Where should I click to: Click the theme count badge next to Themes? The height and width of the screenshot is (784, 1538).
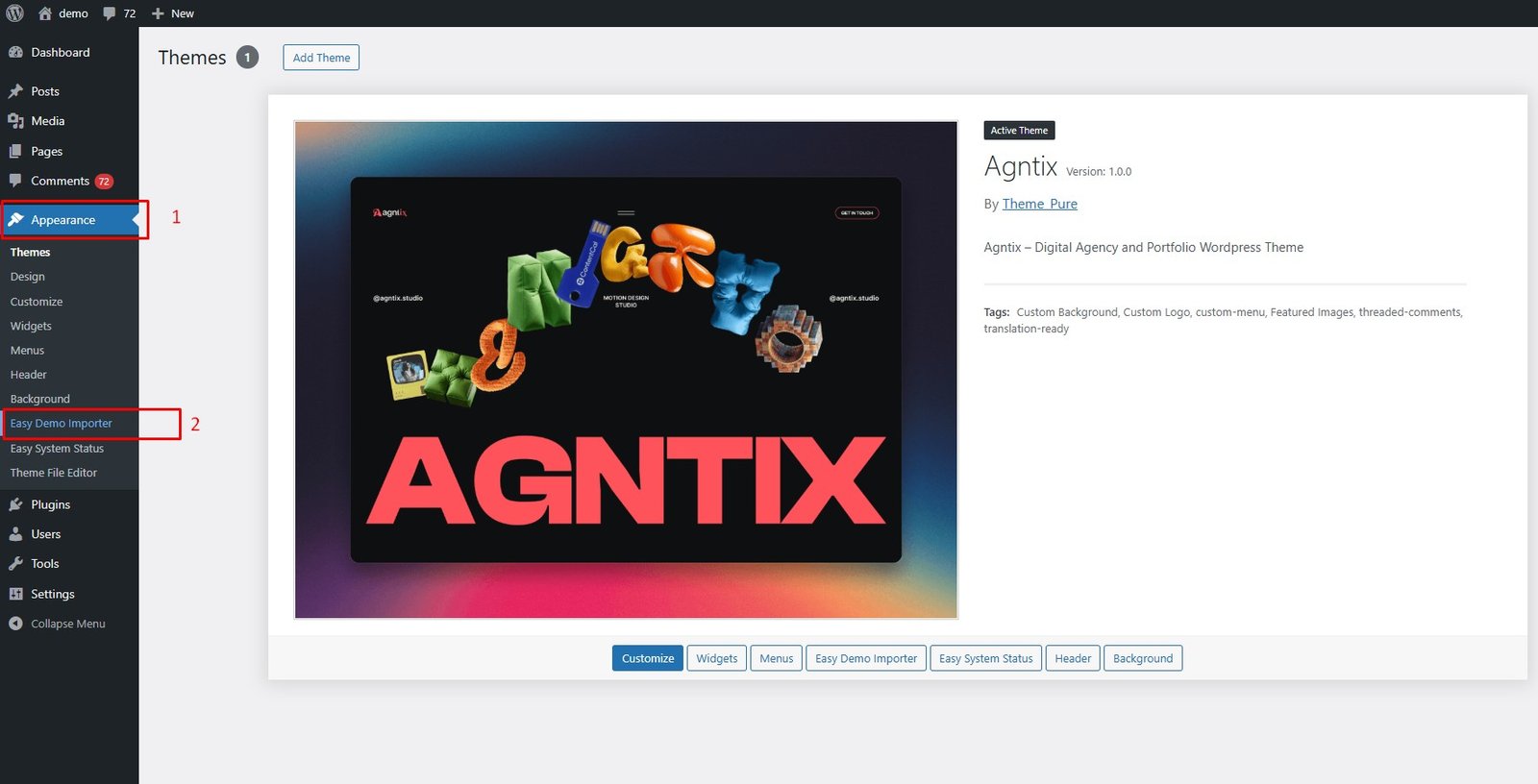pos(247,58)
